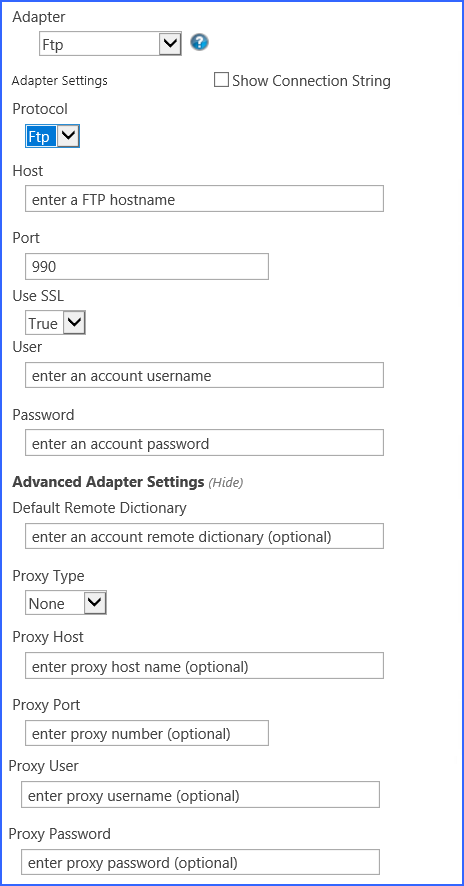Focus the Proxy Password input field
The width and height of the screenshot is (464, 886).
click(x=200, y=862)
